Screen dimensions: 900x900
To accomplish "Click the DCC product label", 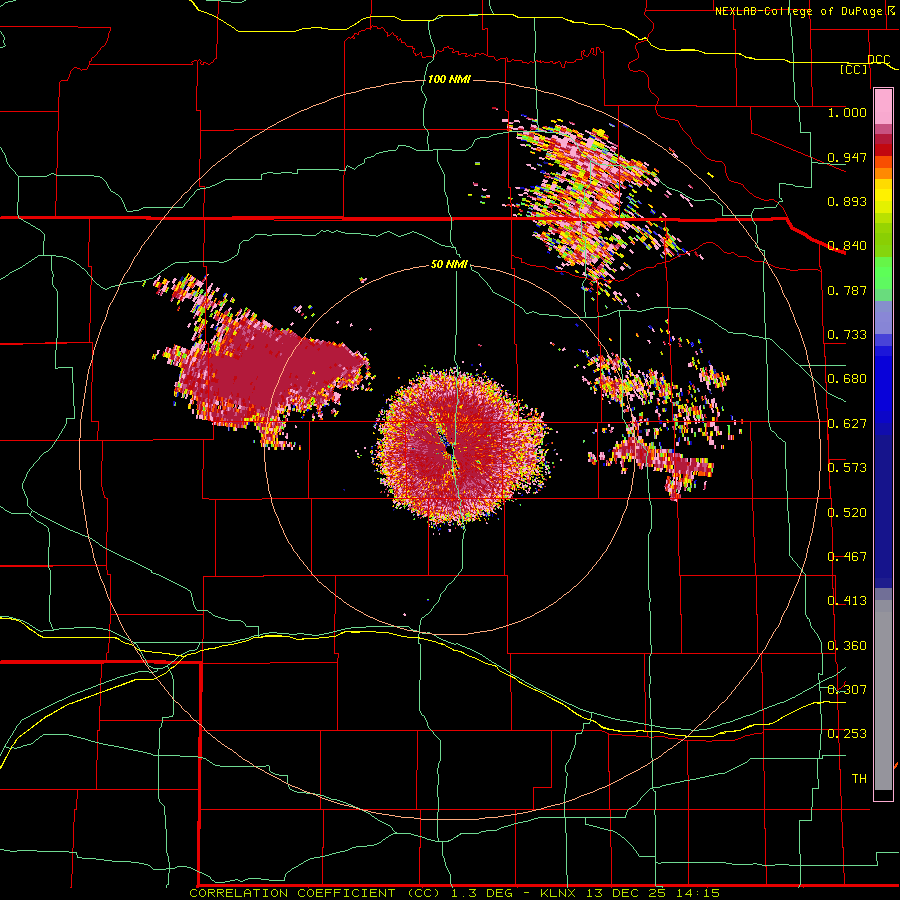I will [x=879, y=60].
